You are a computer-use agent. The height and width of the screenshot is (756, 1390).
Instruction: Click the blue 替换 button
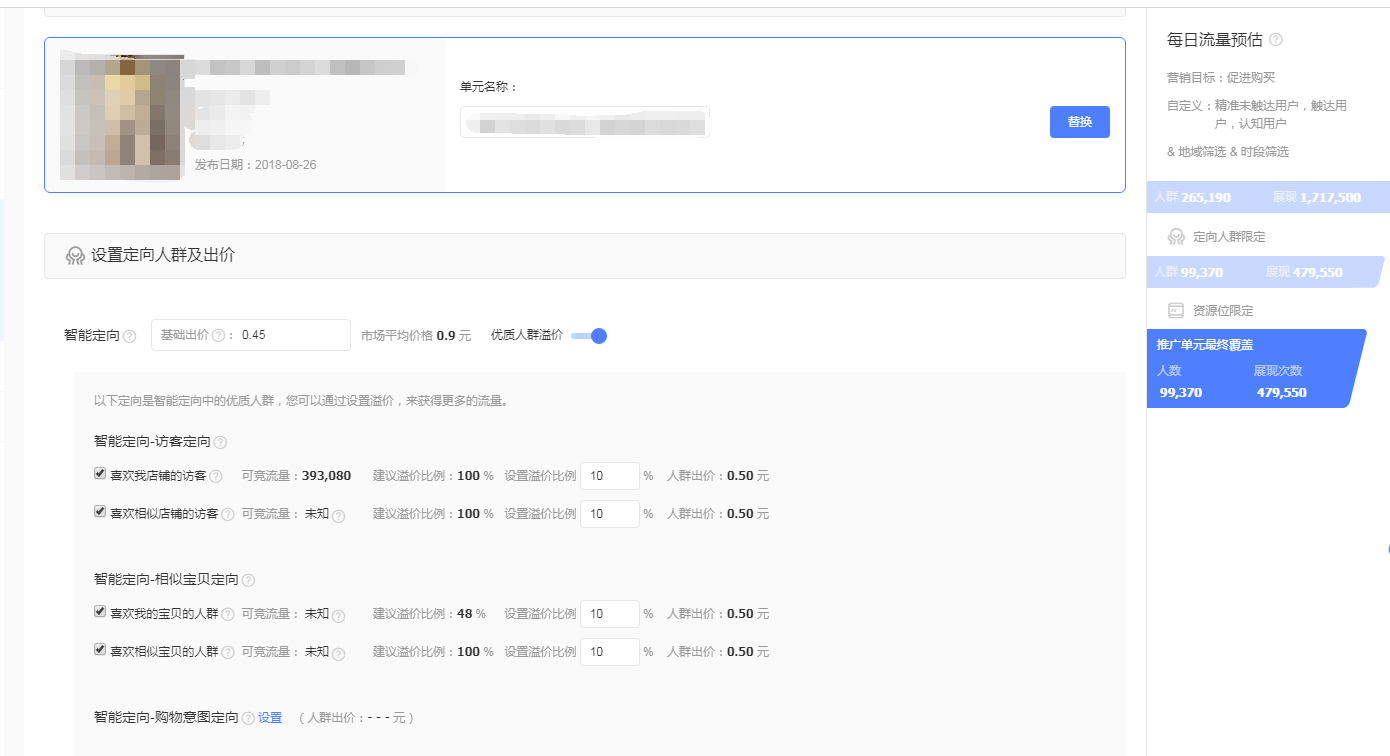[1079, 122]
